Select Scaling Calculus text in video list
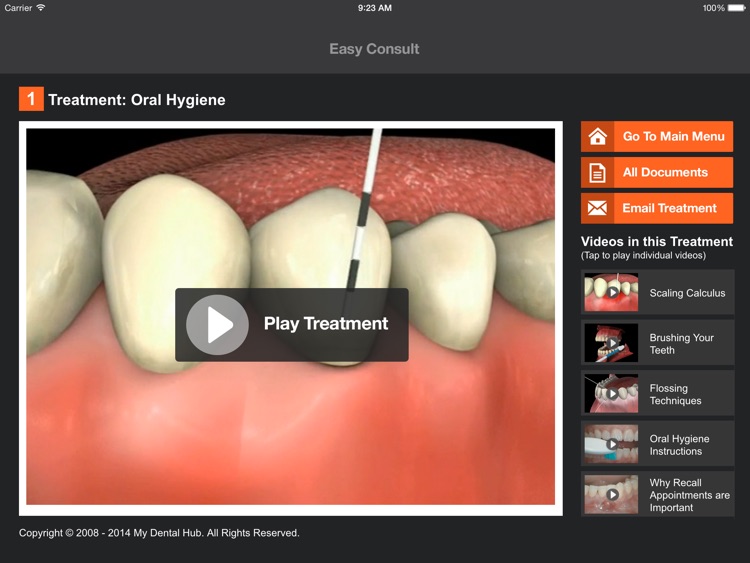 pyautogui.click(x=687, y=293)
